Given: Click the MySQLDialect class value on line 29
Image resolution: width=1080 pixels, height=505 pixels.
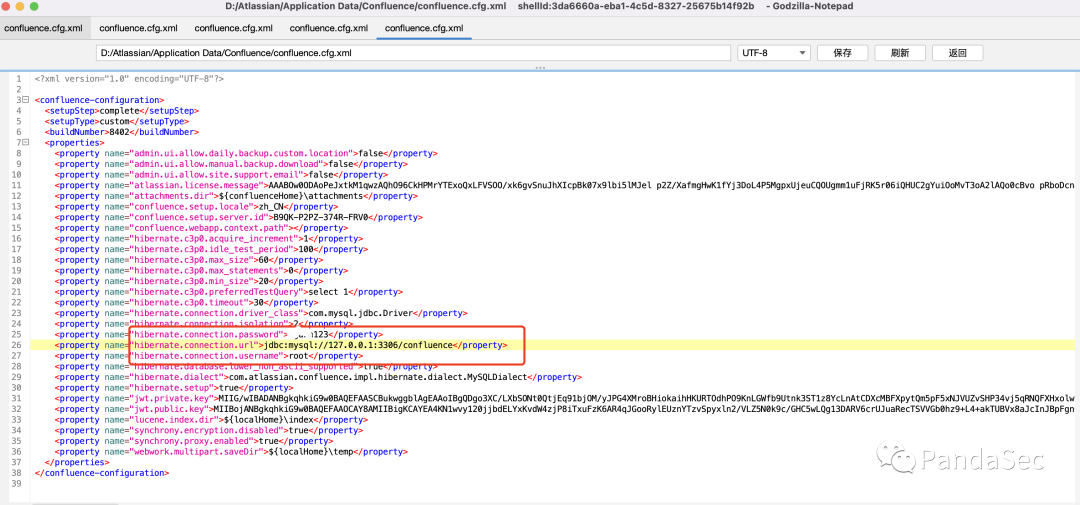Looking at the screenshot, I should coord(377,378).
